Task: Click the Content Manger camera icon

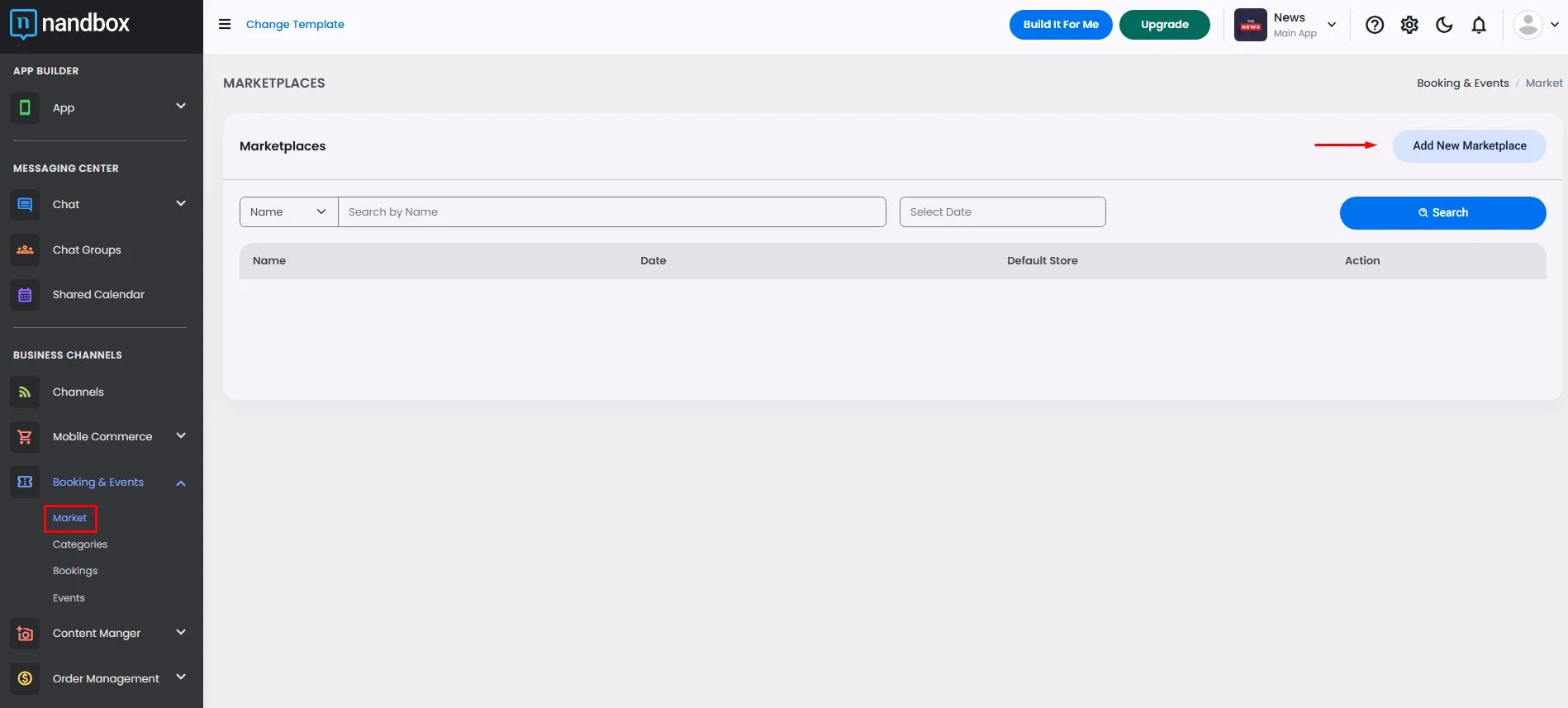Action: click(x=25, y=634)
